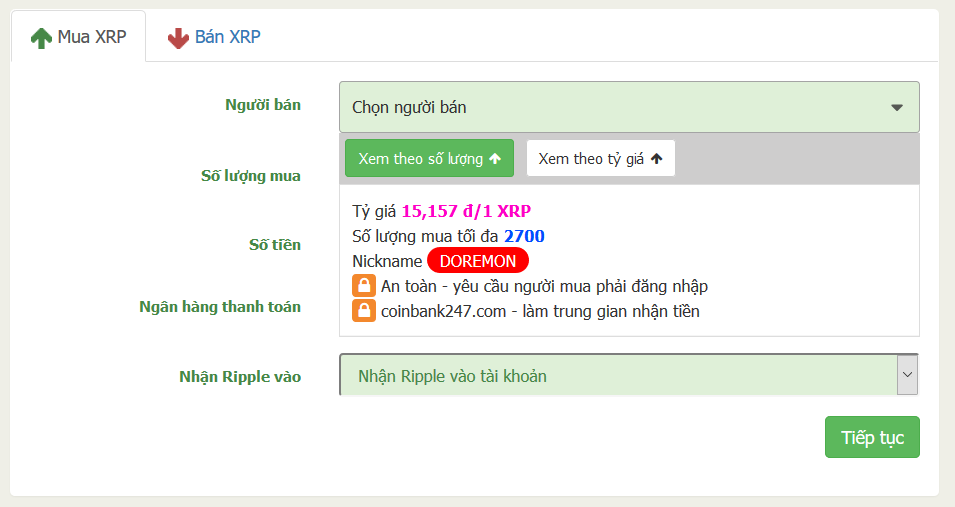The width and height of the screenshot is (955, 507).
Task: Click the caret arrow of seller dropdown
Action: click(x=897, y=108)
